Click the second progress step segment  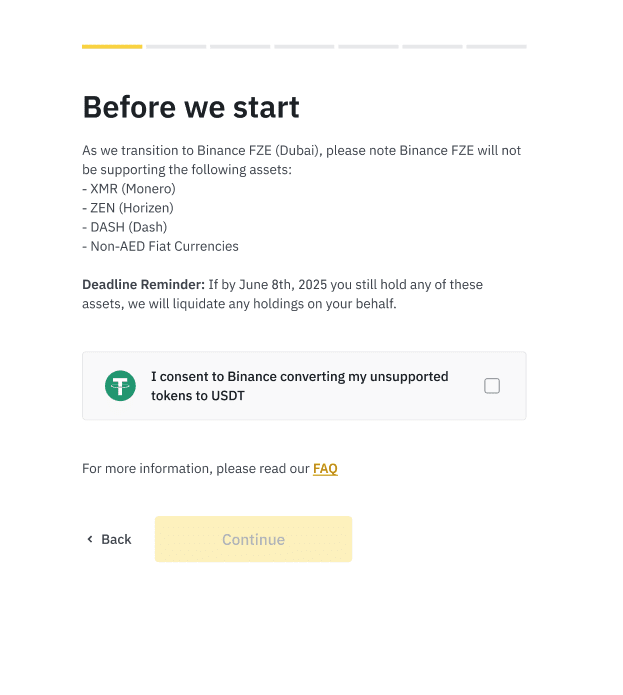[x=176, y=46]
